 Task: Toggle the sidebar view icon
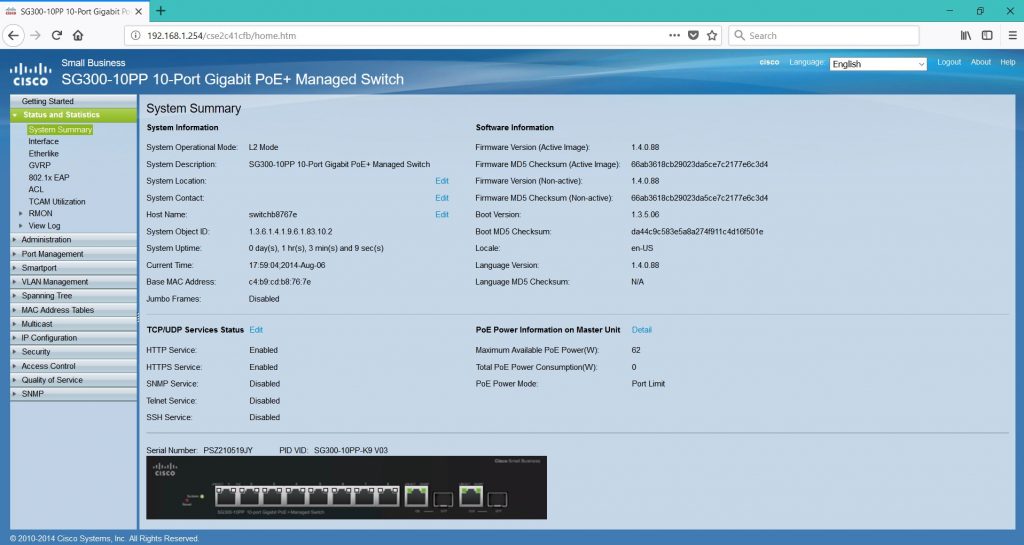pyautogui.click(x=987, y=35)
